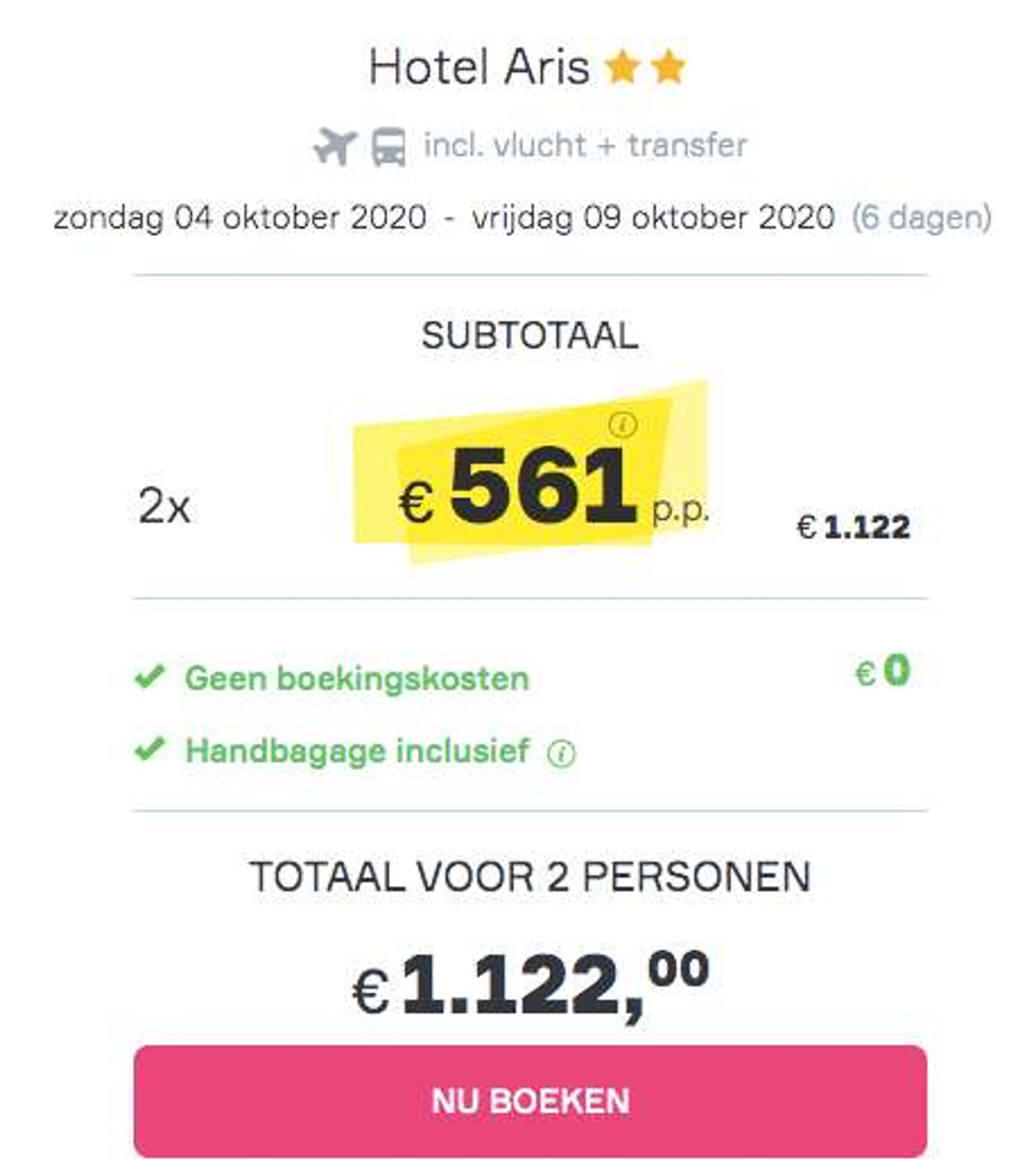Select departure date zondag 04 oktober 2020
The height and width of the screenshot is (1176, 1020).
click(x=240, y=218)
